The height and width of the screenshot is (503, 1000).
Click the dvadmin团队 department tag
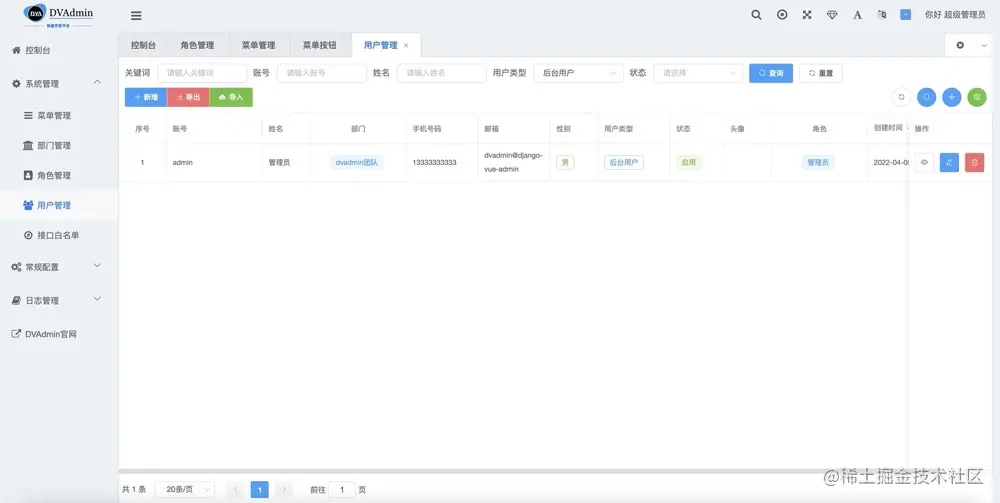click(357, 163)
